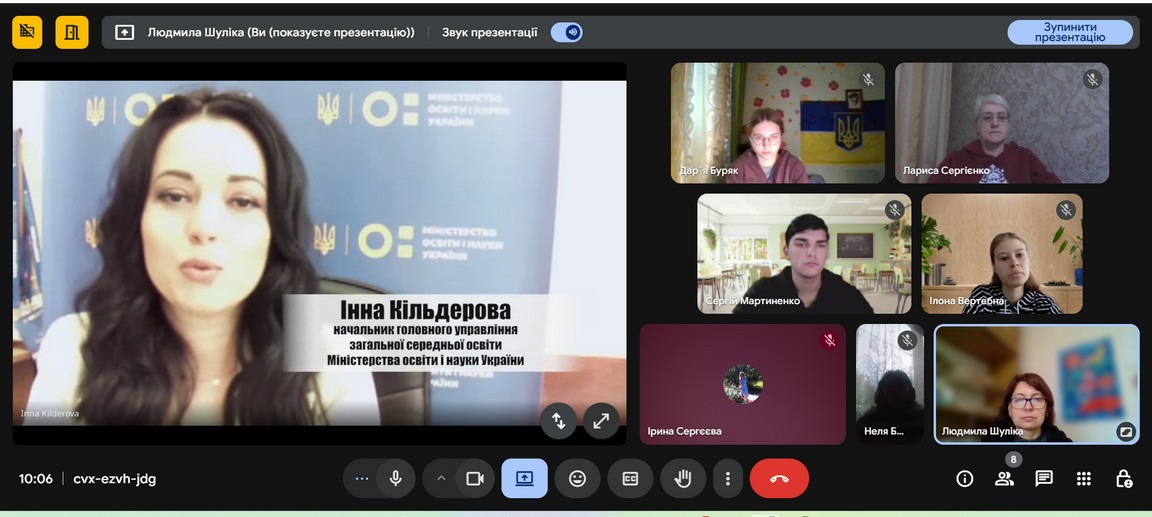1152x517 pixels.
Task: Click the Зупинити презентацію button
Action: click(1069, 32)
